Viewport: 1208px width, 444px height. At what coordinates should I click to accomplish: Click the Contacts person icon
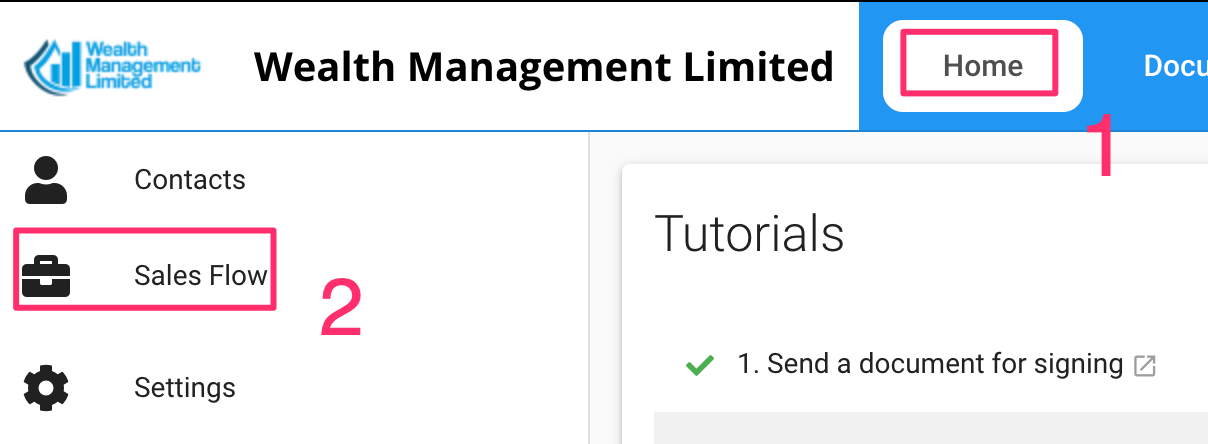tap(46, 181)
